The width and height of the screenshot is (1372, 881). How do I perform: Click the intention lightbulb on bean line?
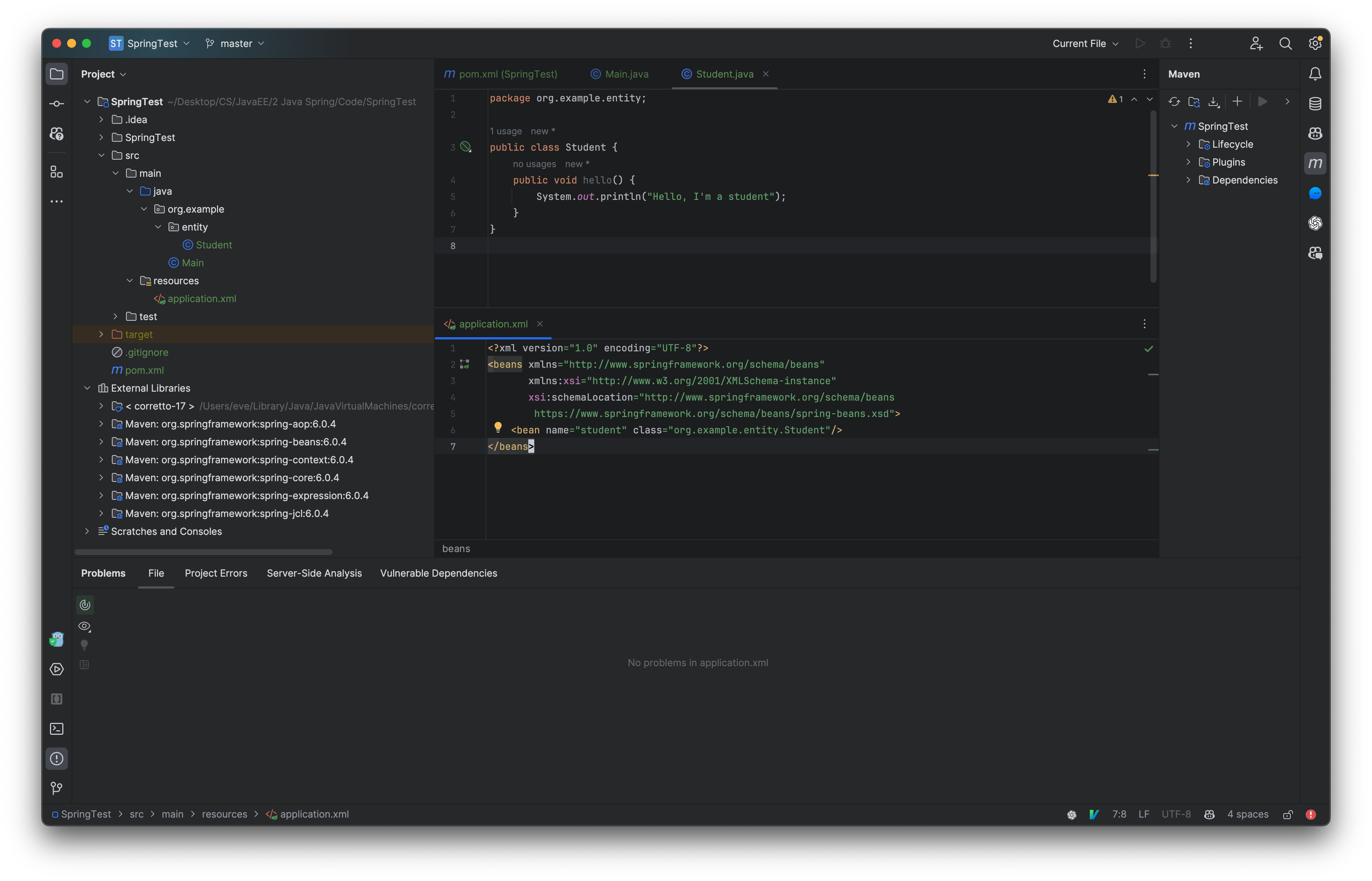coord(497,427)
